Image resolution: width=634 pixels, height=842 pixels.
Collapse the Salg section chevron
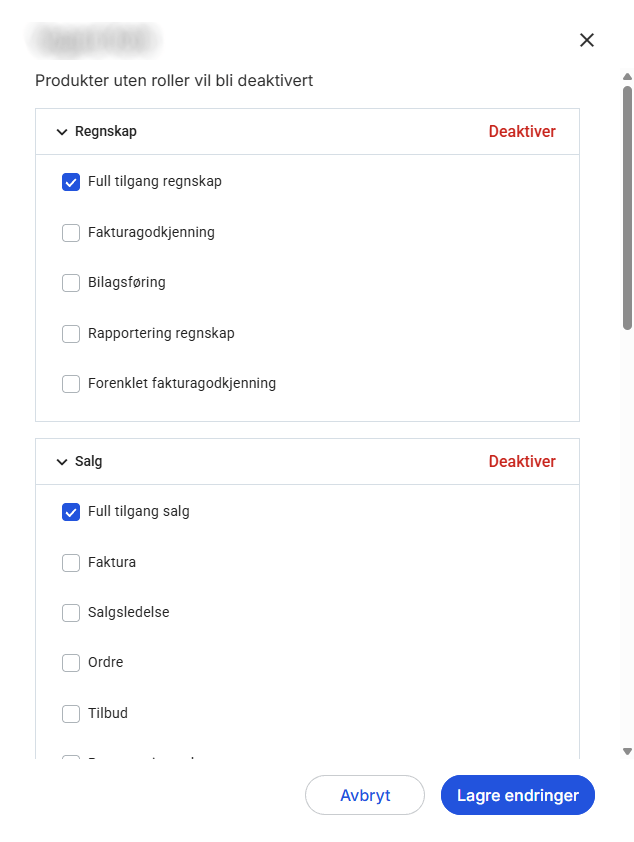(62, 462)
